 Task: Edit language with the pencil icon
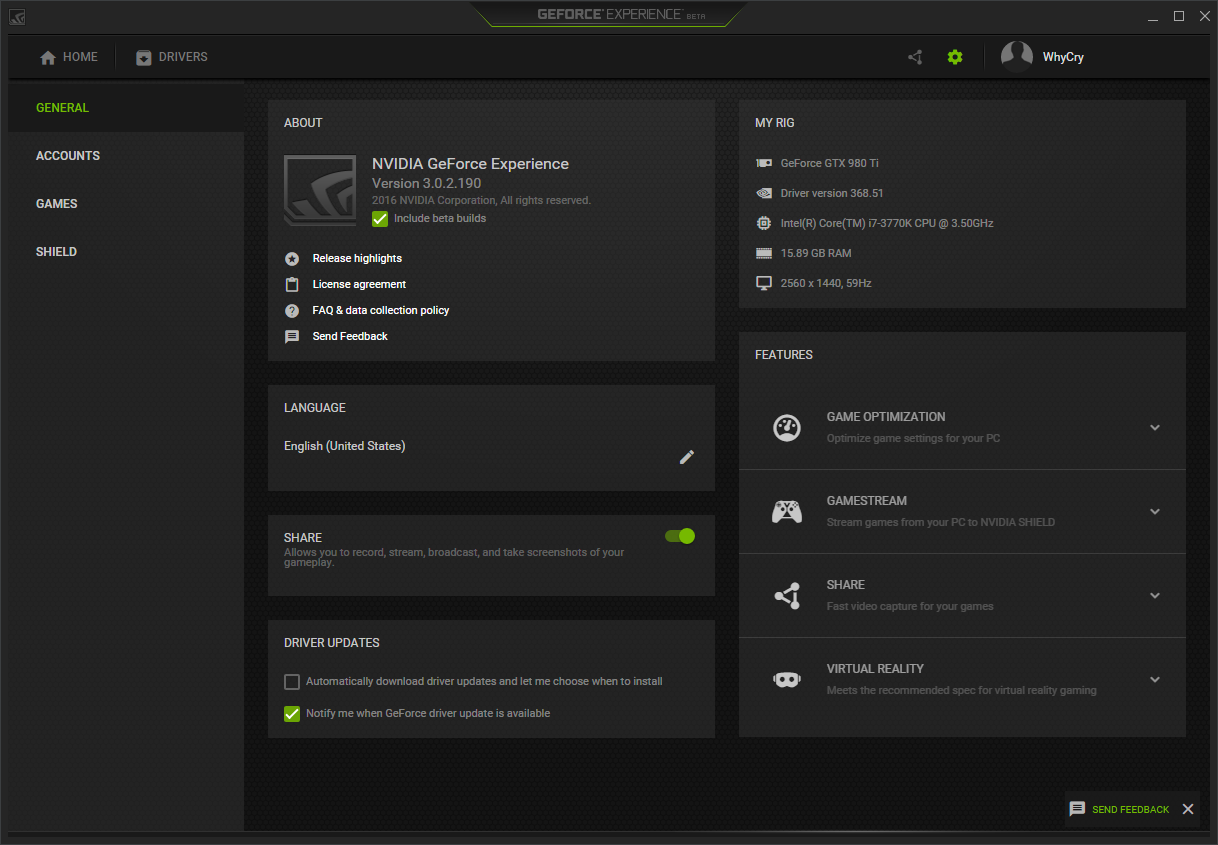[x=687, y=457]
